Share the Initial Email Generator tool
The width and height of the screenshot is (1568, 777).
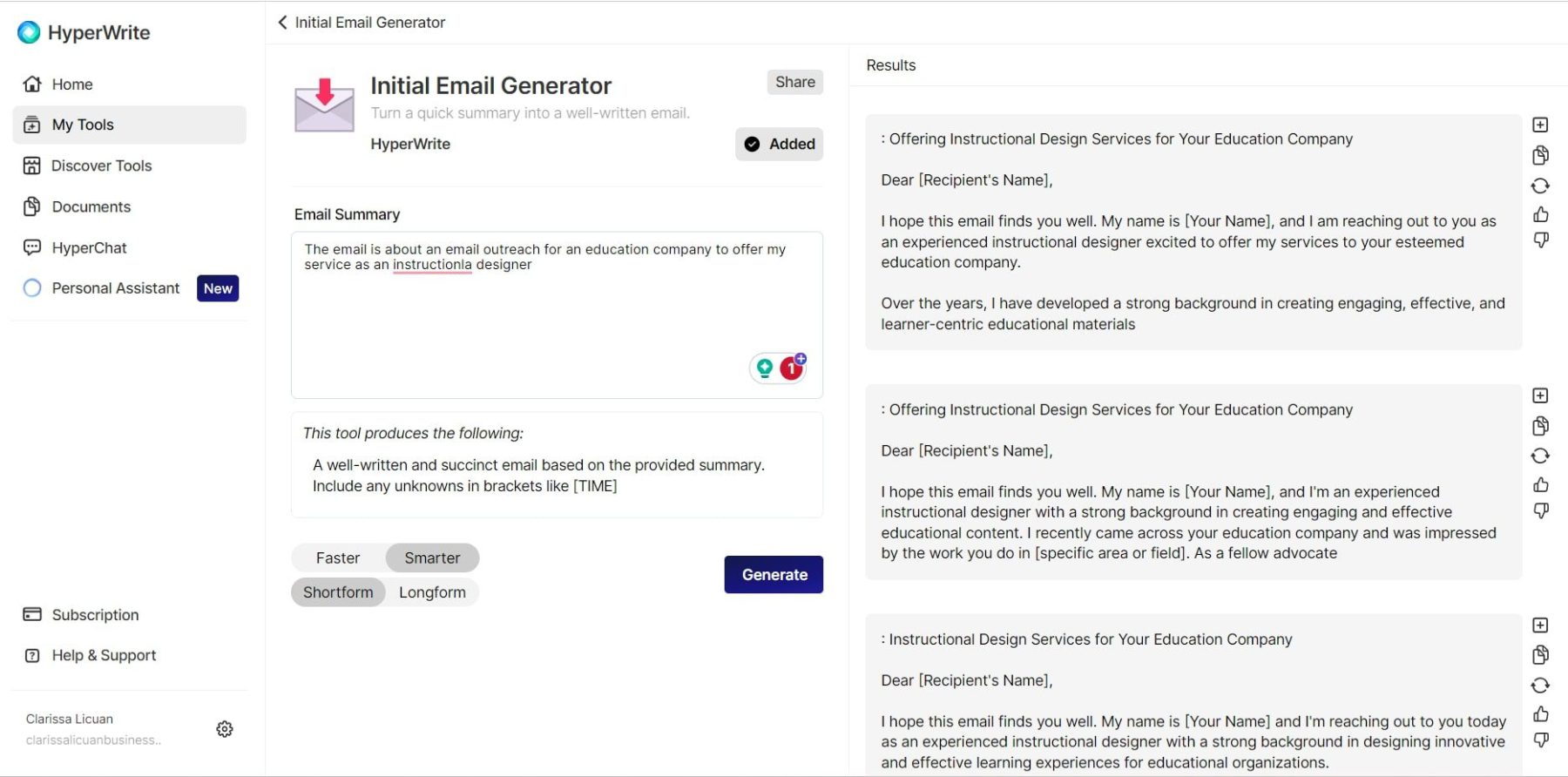click(x=794, y=81)
